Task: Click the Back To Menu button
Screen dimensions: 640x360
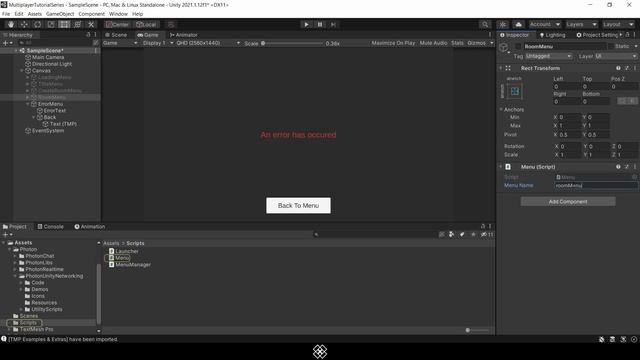Action: [298, 206]
